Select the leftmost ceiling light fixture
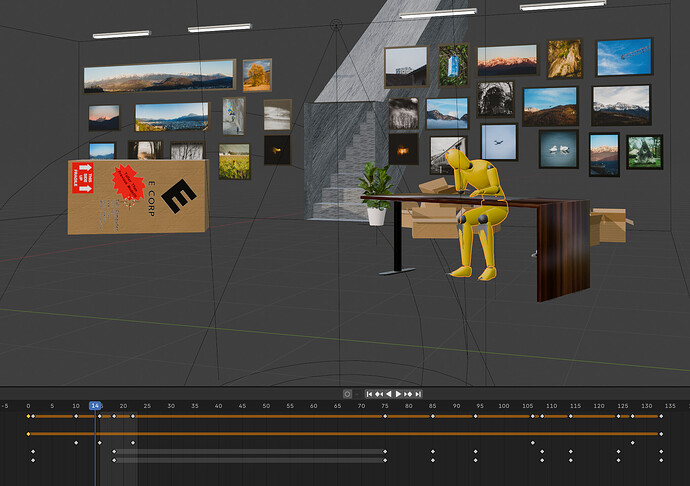The width and height of the screenshot is (690, 486). [x=121, y=34]
